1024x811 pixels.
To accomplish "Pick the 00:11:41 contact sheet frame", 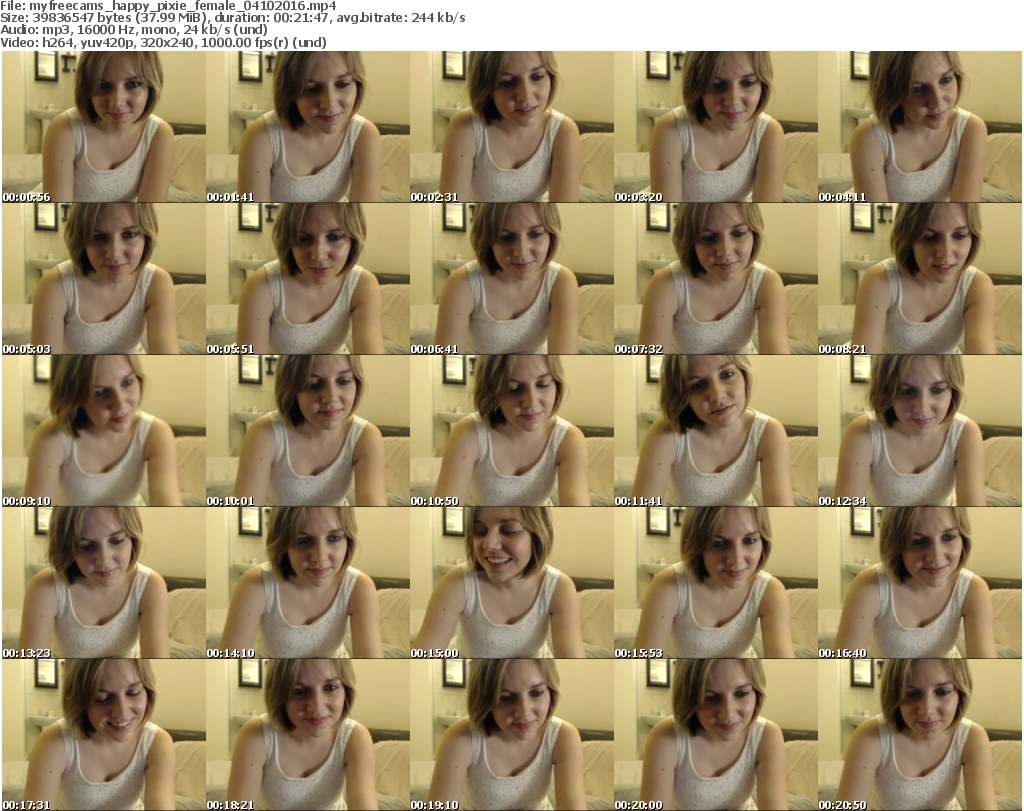I will 716,431.
